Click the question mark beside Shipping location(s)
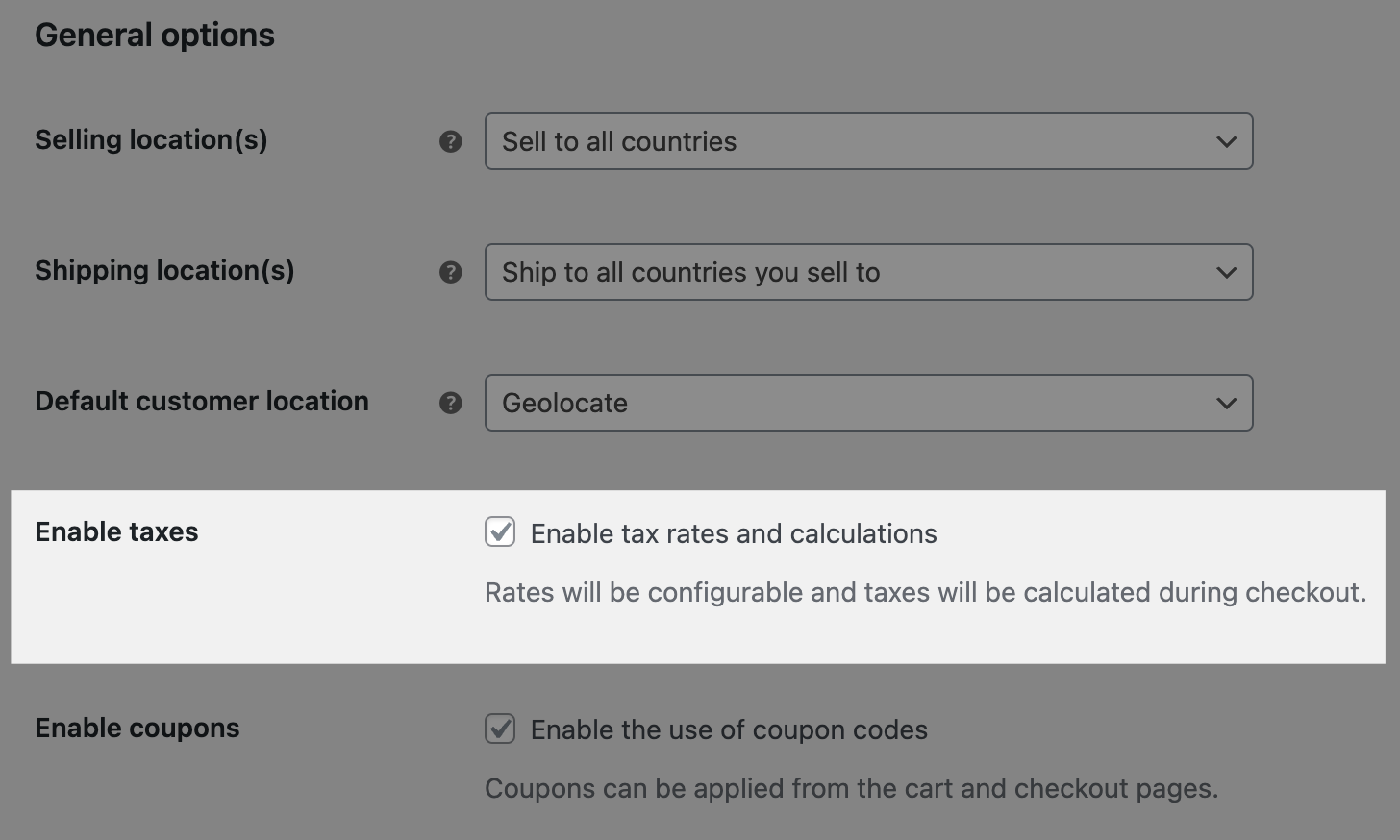Viewport: 1400px width, 840px height. (x=450, y=272)
